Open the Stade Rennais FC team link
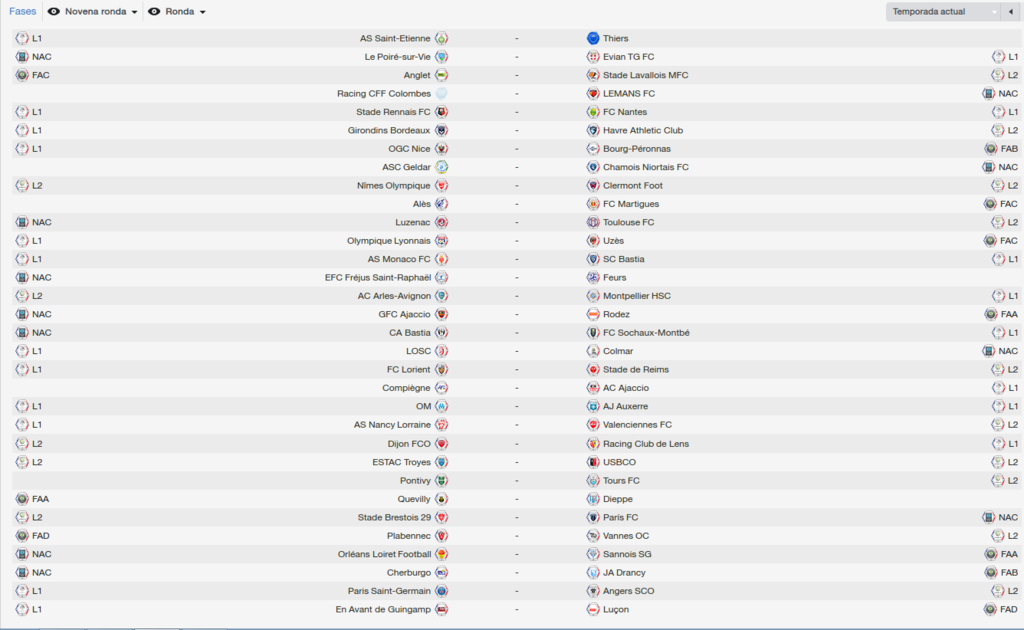Viewport: 1024px width, 630px height. pos(393,112)
